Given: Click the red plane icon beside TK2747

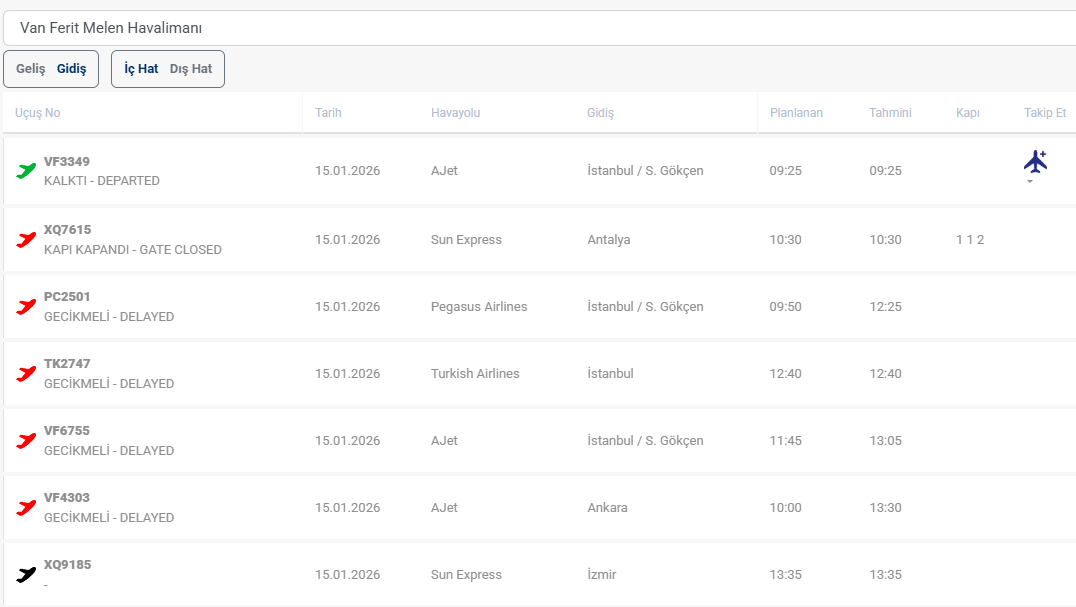Looking at the screenshot, I should click(26, 373).
